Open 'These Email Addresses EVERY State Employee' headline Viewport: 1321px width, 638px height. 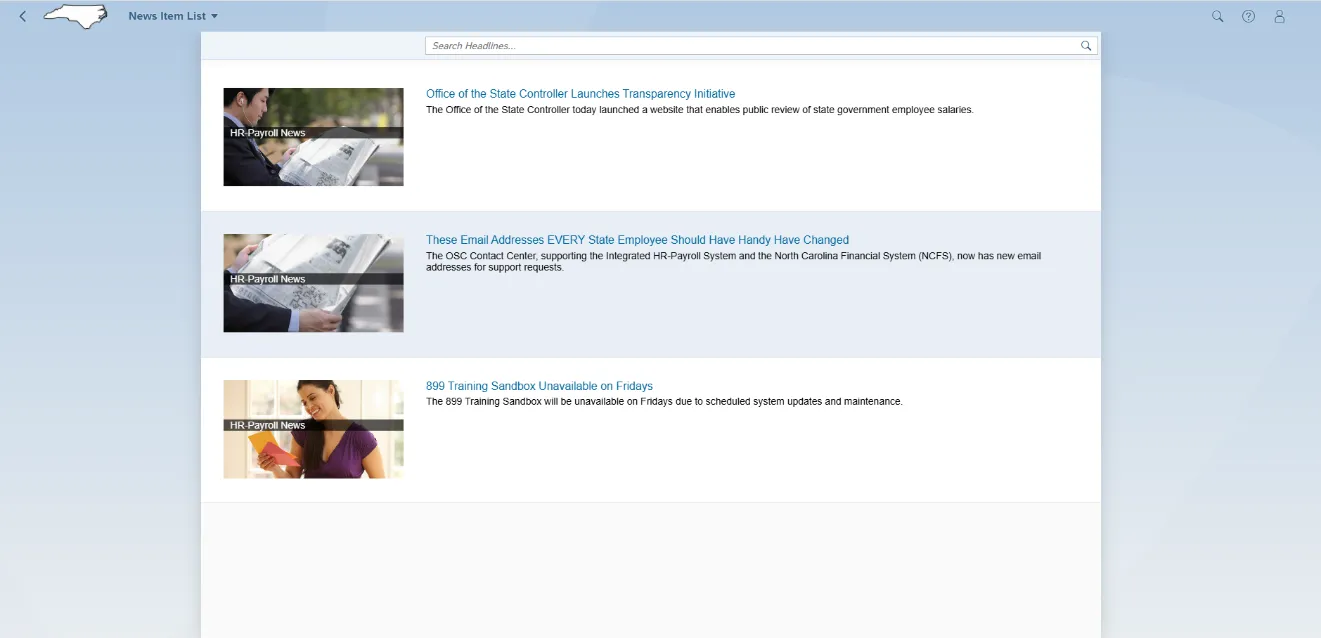tap(637, 240)
